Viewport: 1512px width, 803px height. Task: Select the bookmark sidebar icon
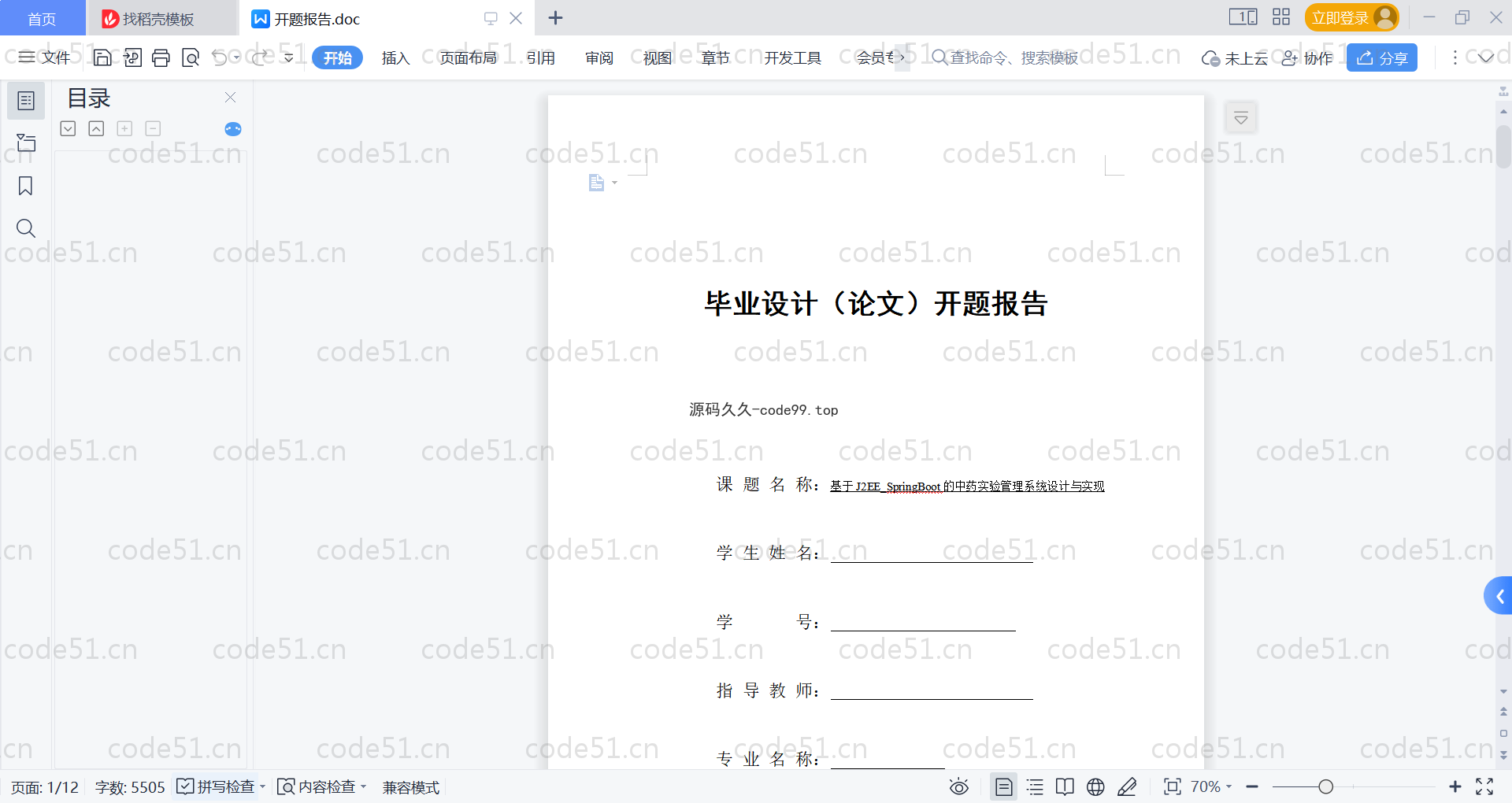click(26, 186)
